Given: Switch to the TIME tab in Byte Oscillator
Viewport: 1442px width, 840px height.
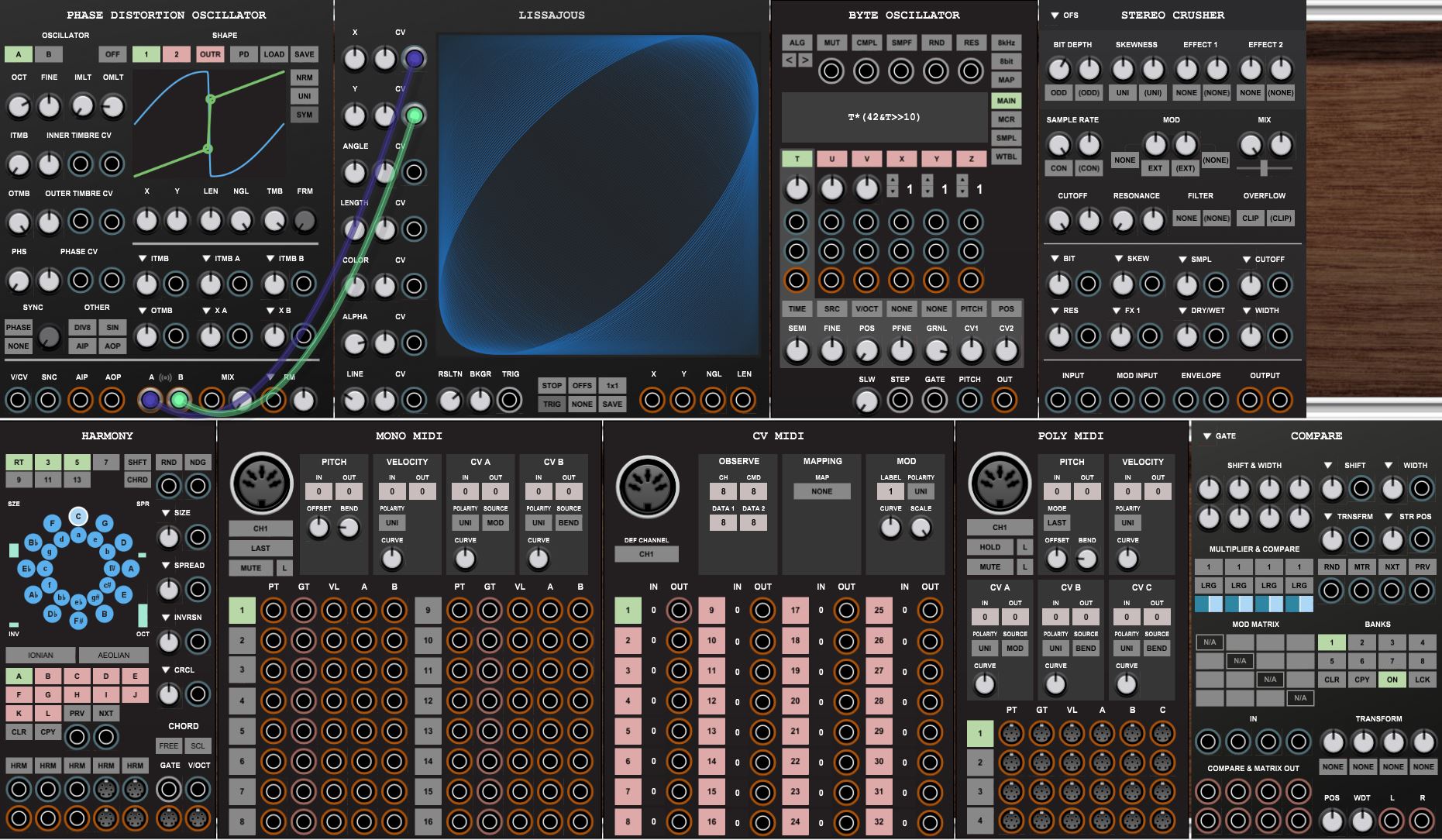Looking at the screenshot, I should click(797, 308).
